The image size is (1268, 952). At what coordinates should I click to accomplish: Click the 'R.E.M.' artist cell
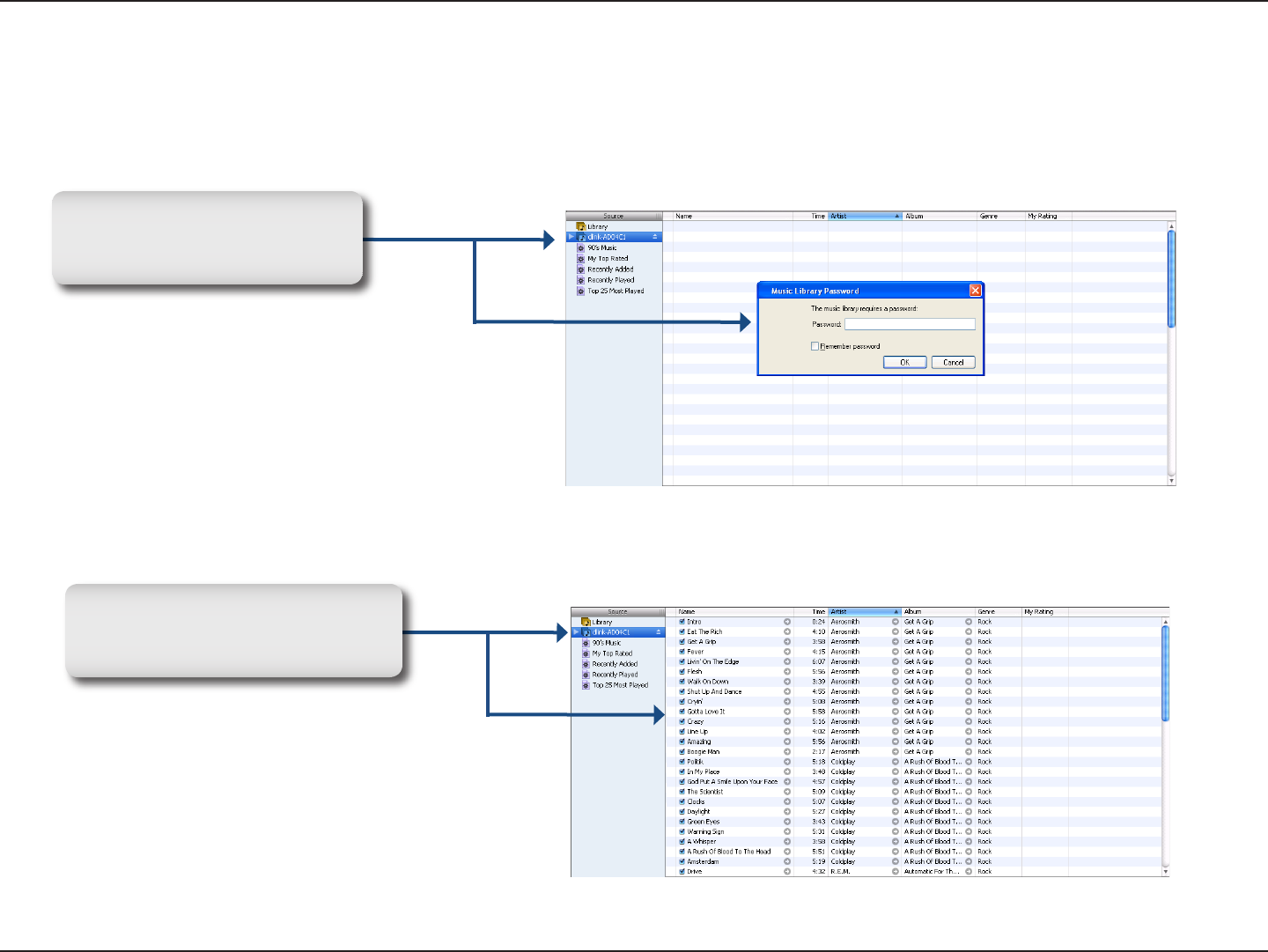tap(841, 872)
